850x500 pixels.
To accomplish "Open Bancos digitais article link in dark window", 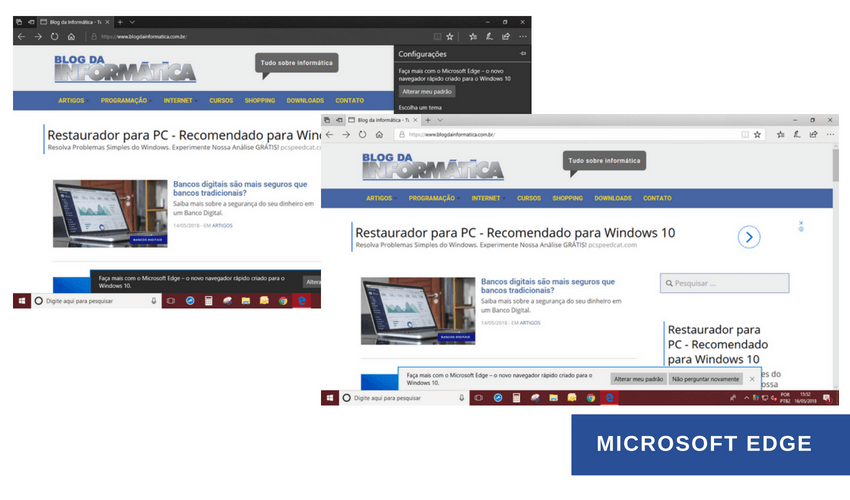I will point(240,188).
